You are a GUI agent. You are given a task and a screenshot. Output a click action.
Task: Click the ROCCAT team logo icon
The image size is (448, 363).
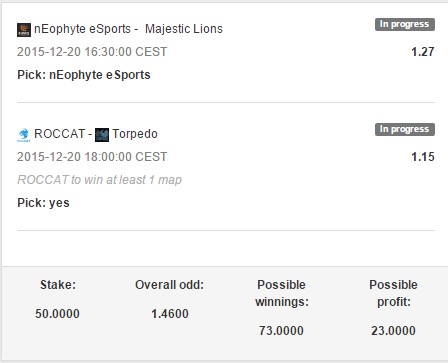(24, 135)
